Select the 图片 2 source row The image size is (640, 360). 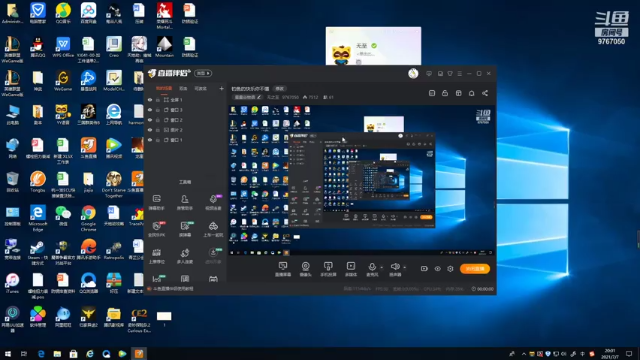point(185,130)
